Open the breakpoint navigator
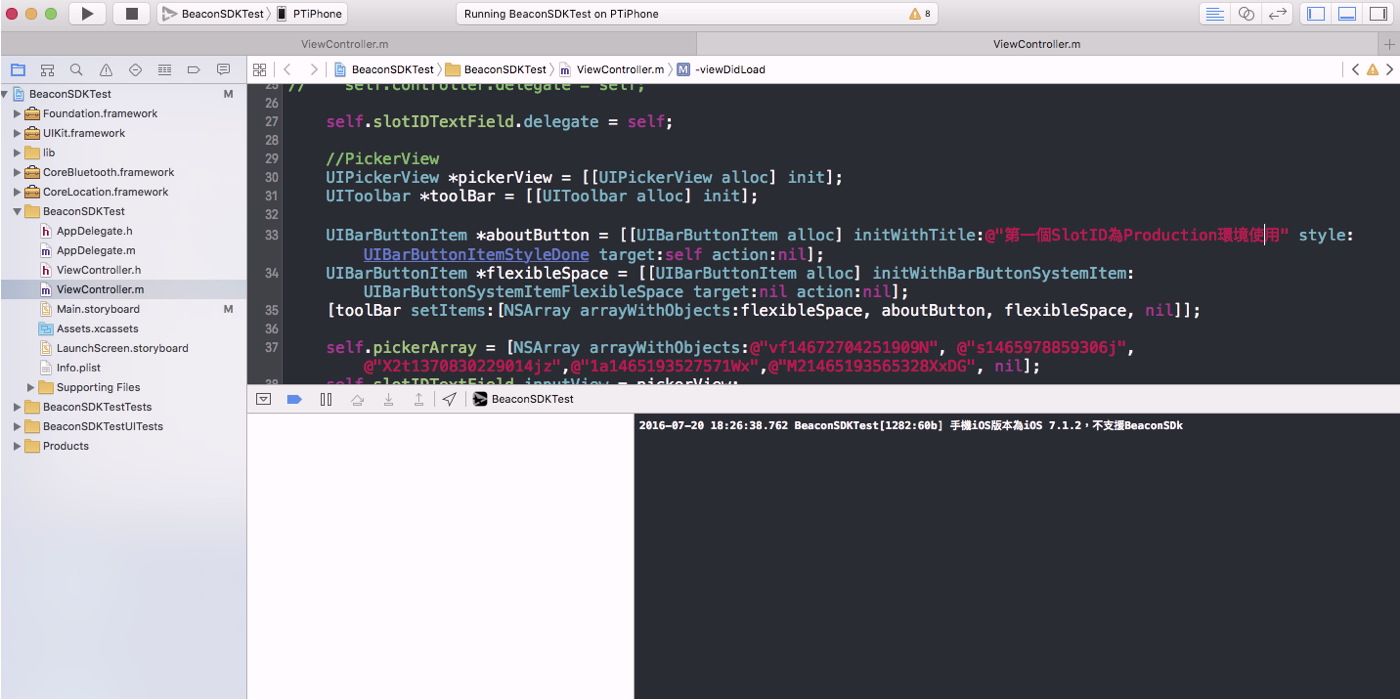Viewport: 1400px width, 700px height. pyautogui.click(x=194, y=70)
